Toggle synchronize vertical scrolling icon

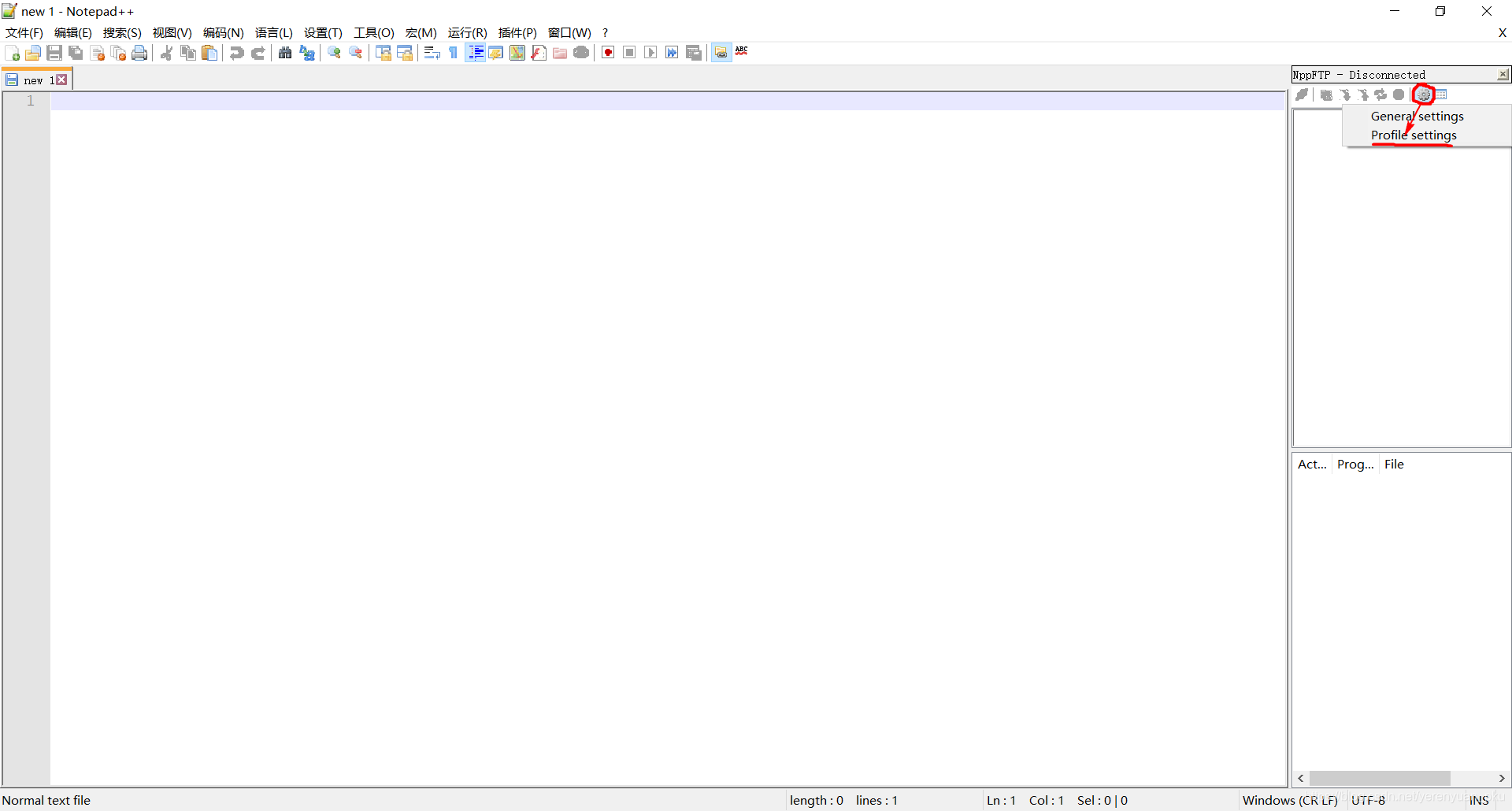click(384, 53)
